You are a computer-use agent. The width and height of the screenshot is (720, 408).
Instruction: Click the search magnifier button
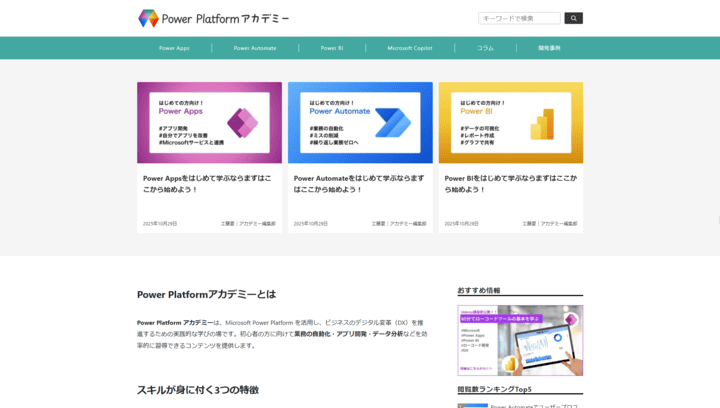point(574,18)
